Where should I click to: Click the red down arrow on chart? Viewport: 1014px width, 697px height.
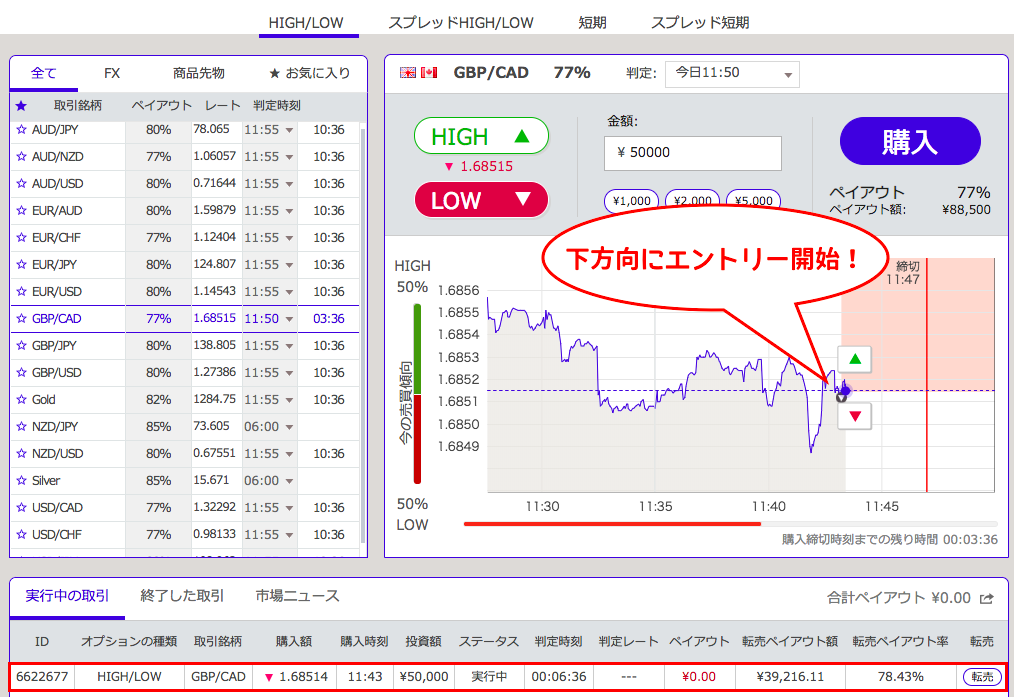(853, 415)
